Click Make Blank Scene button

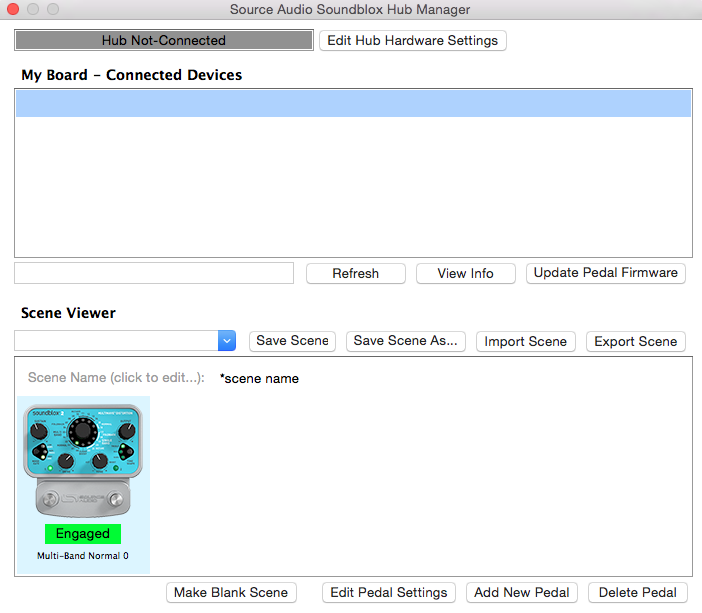pos(231,593)
